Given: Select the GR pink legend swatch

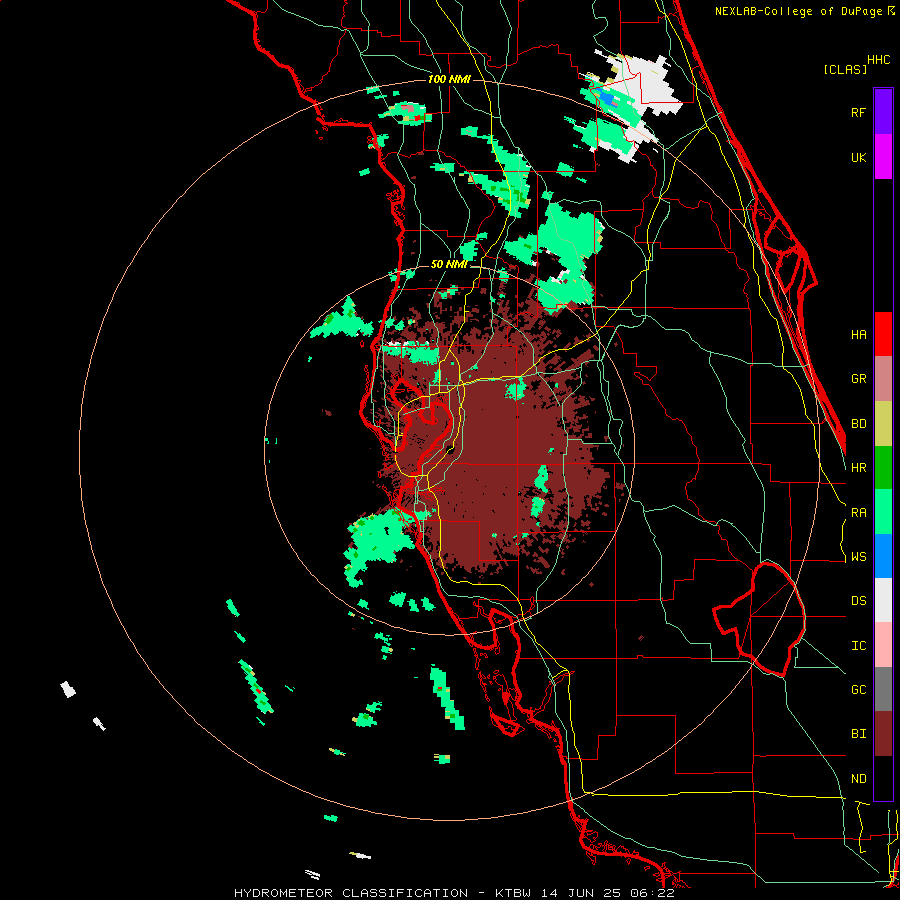Looking at the screenshot, I should [x=883, y=379].
